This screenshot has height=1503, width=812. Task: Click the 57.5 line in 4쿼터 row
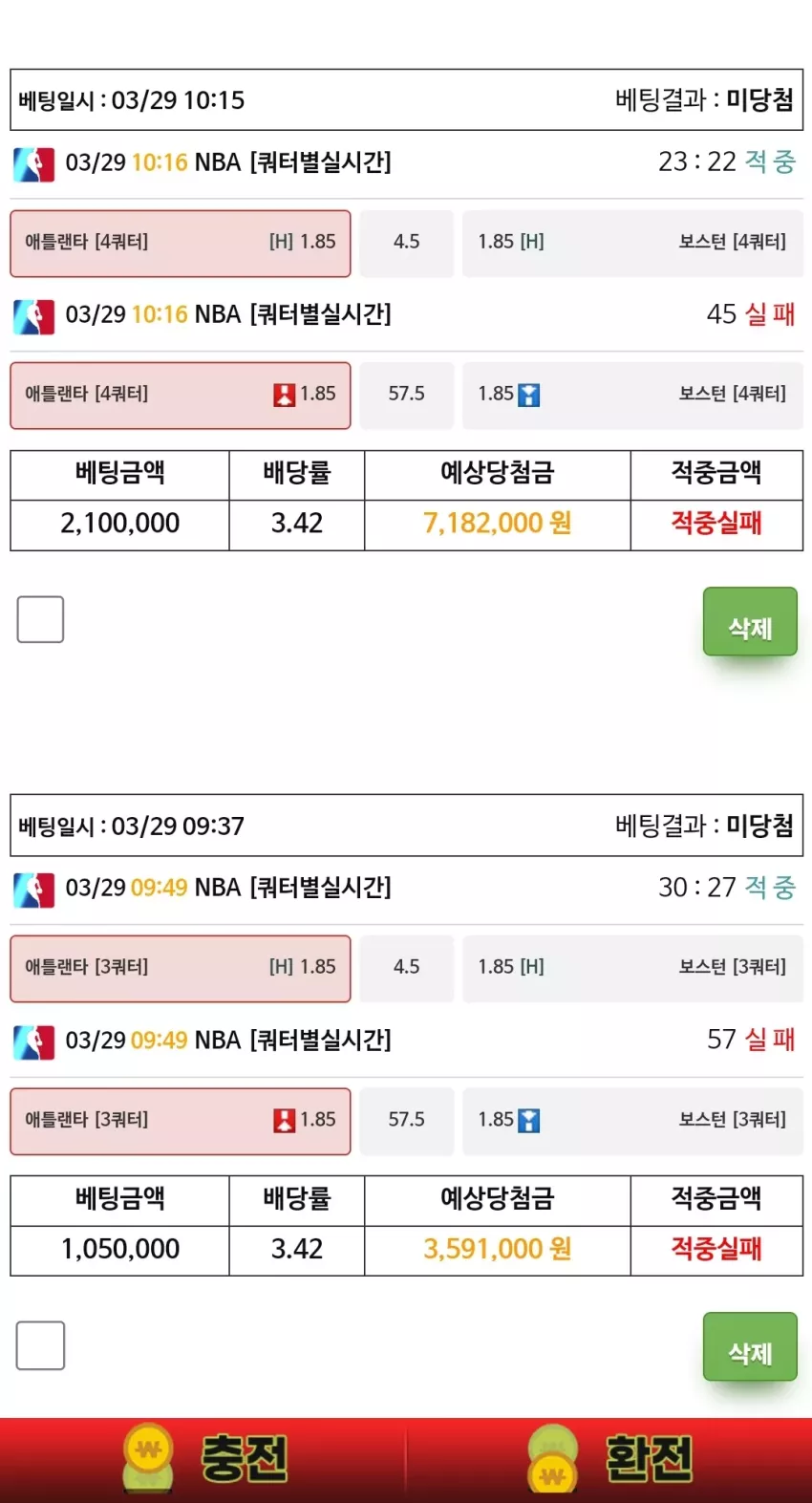tap(407, 395)
